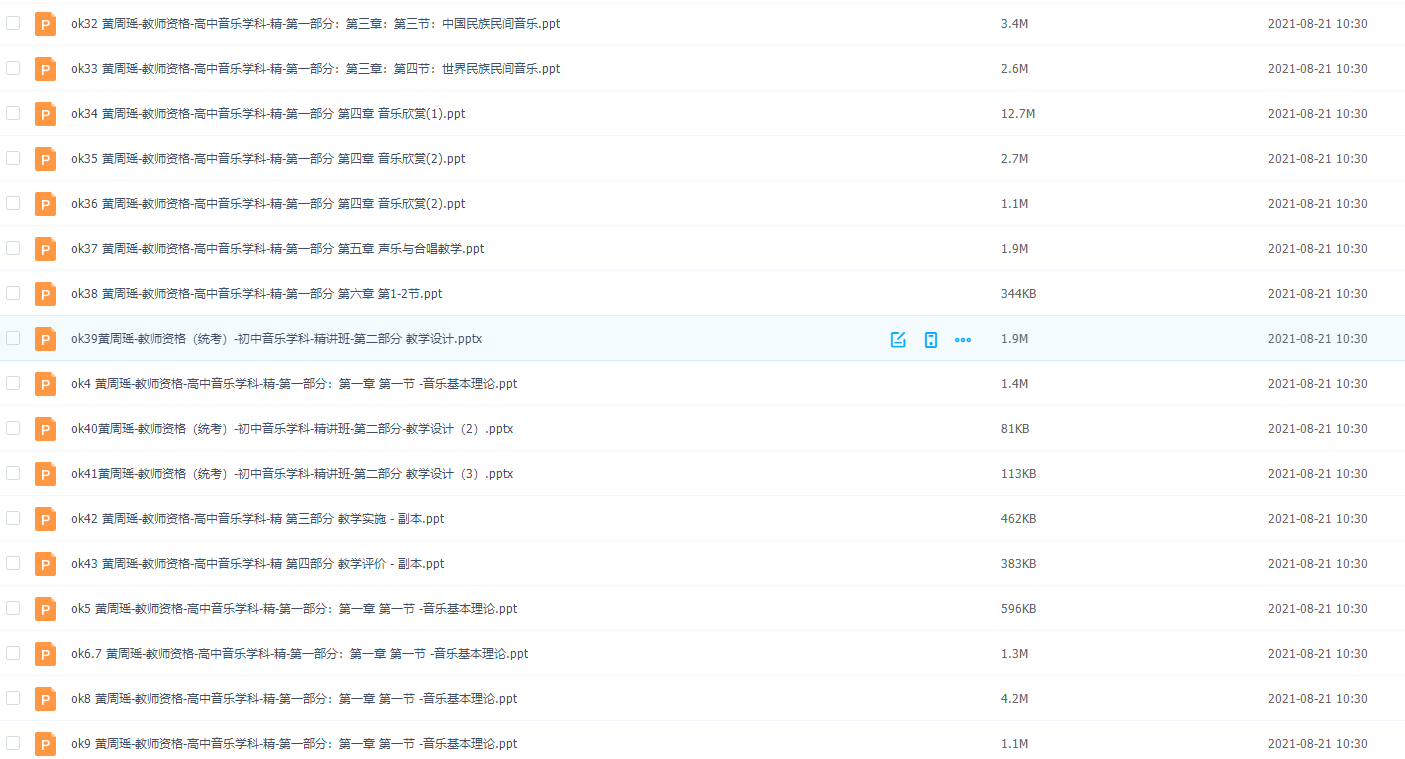Click the PowerPoint icon beside ok9 file
Screen dimensions: 1405x759
pyautogui.click(x=45, y=743)
